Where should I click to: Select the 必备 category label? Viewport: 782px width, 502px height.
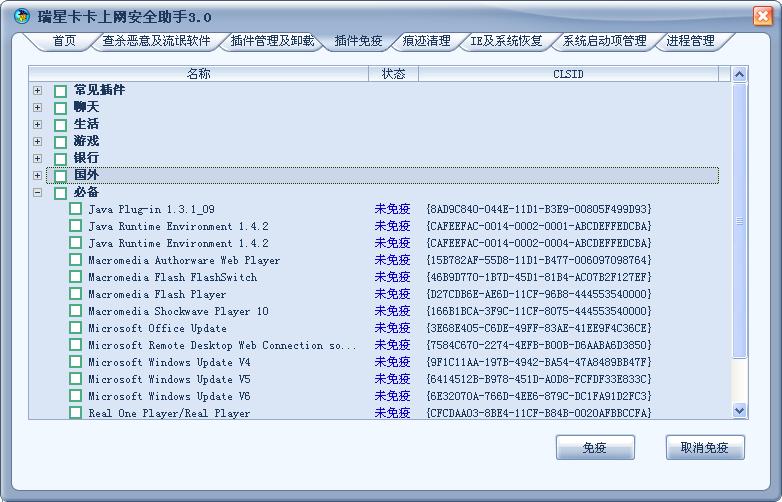point(86,192)
